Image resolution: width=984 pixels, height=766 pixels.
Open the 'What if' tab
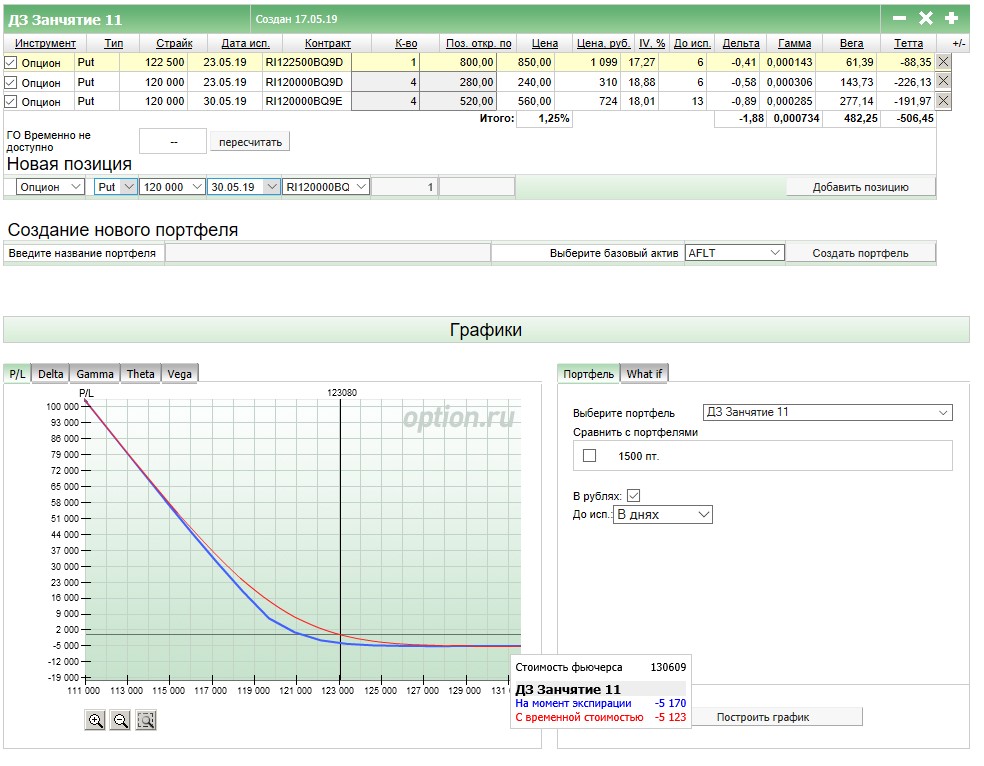(x=644, y=374)
